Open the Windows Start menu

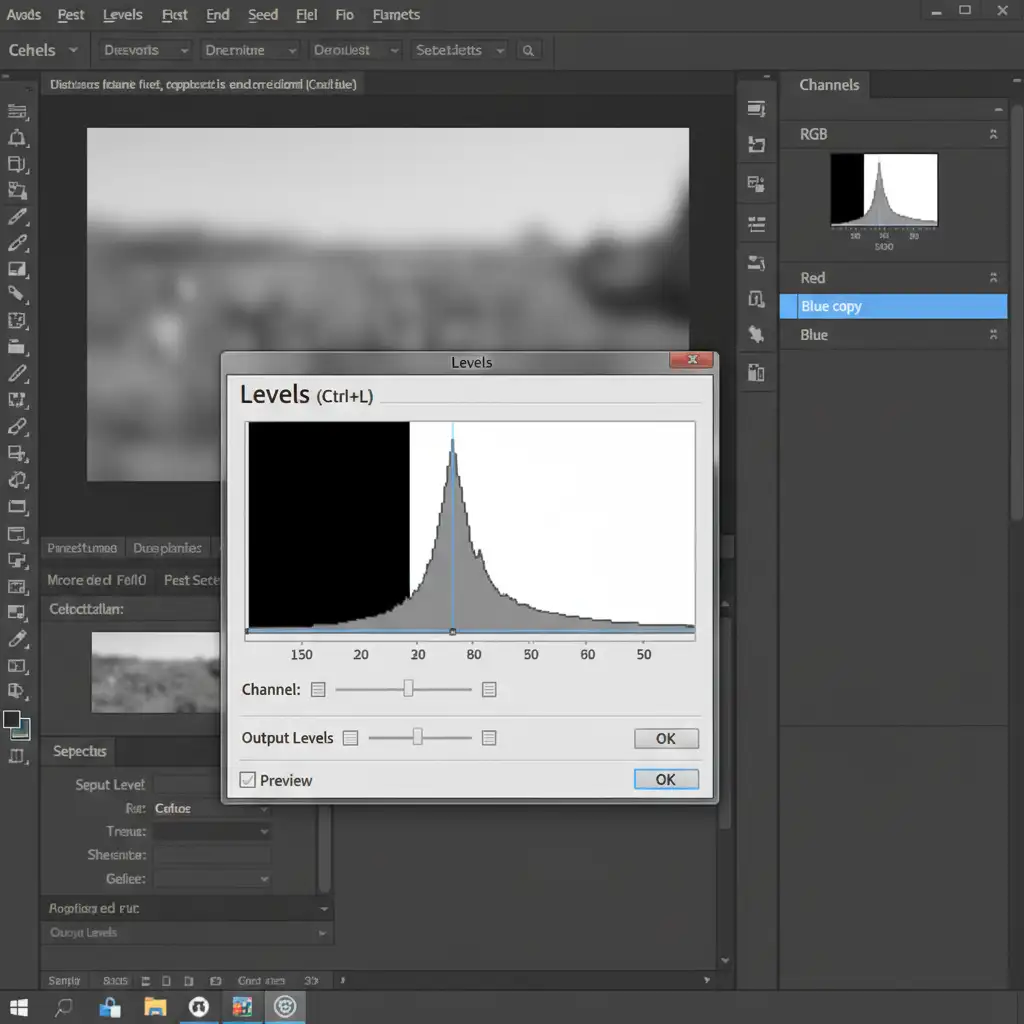pyautogui.click(x=19, y=1005)
